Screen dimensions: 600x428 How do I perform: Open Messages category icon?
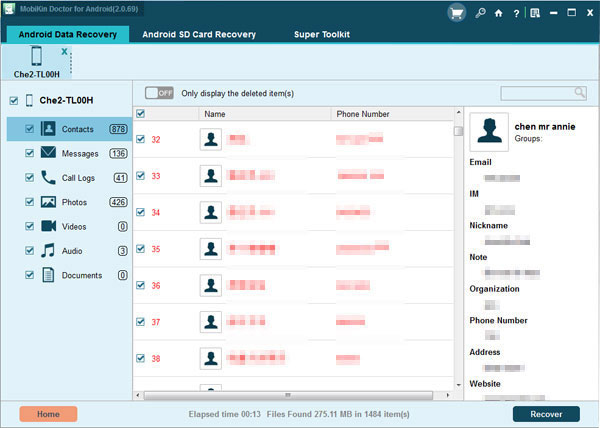tap(49, 153)
